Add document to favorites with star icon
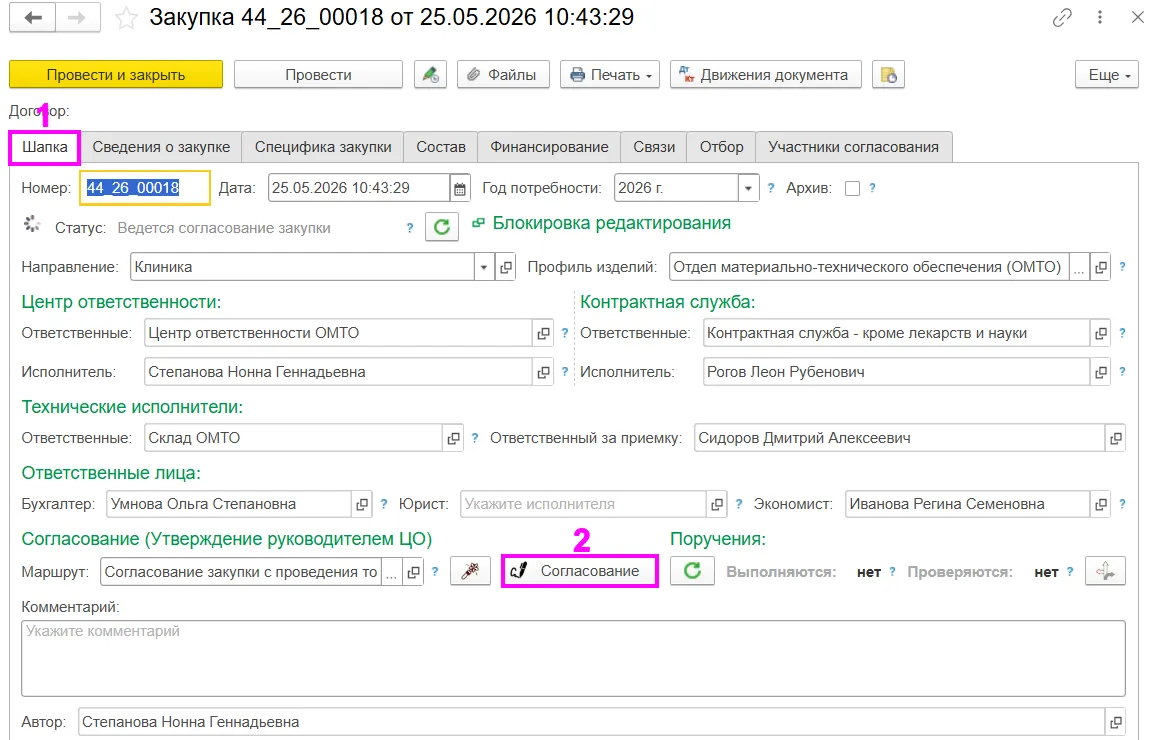Screen dimensions: 1150x740 point(126,18)
